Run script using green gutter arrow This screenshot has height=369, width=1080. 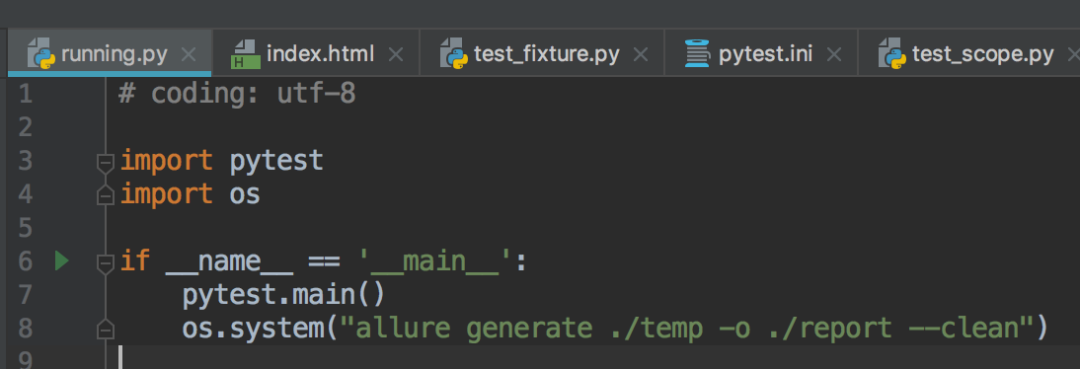tap(62, 261)
